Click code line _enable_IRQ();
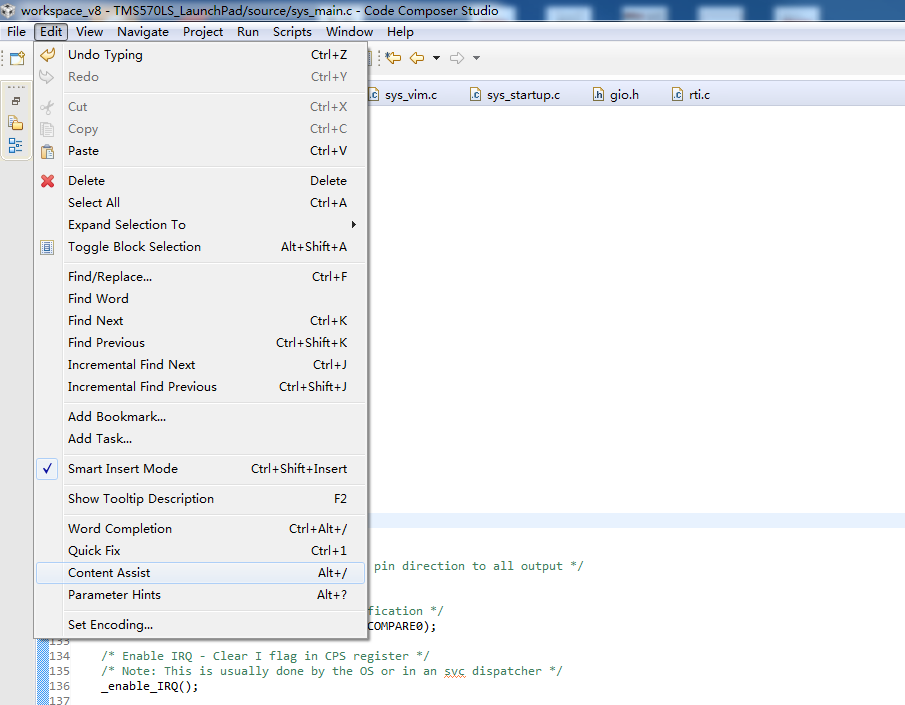Image resolution: width=905 pixels, height=705 pixels. tap(149, 686)
